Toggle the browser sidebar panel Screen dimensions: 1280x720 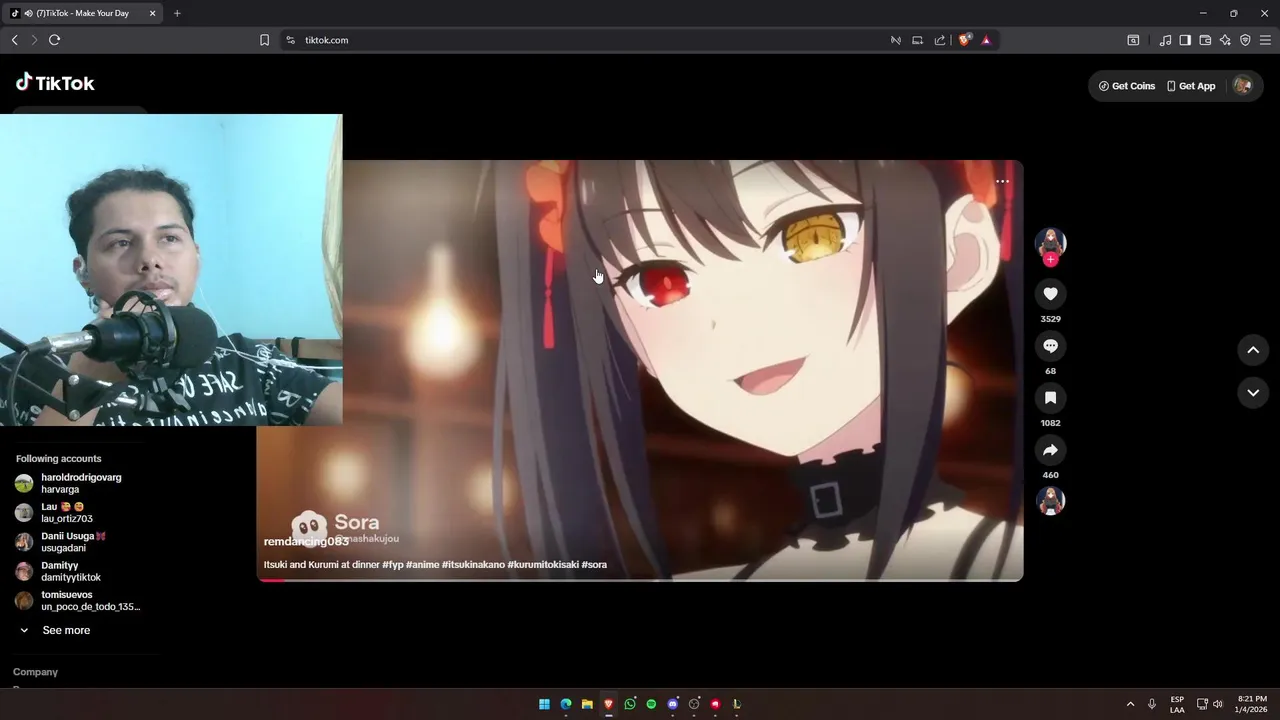click(x=1185, y=40)
